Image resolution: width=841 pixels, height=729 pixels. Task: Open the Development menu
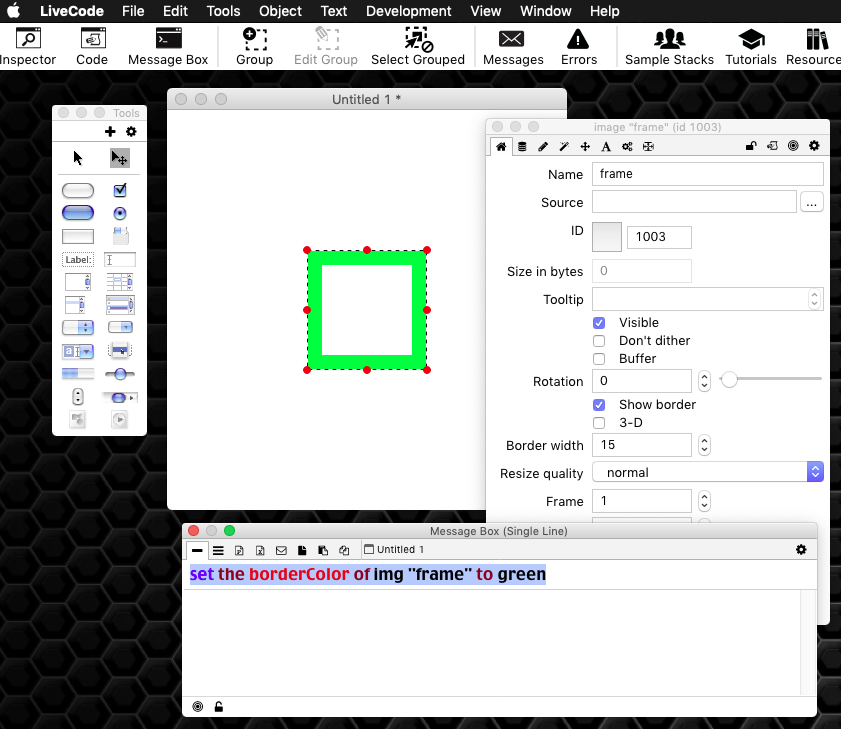(x=408, y=11)
